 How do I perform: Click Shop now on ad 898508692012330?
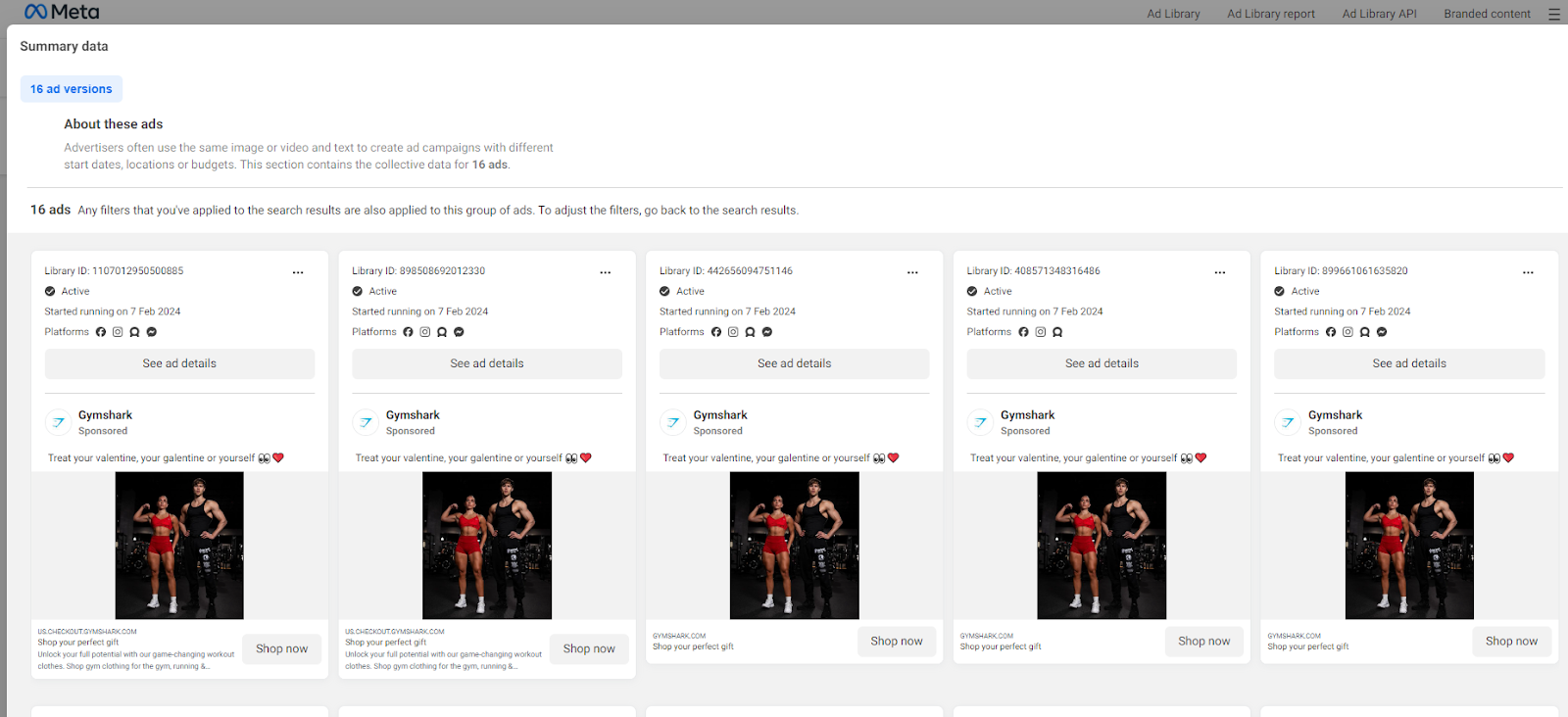[589, 648]
